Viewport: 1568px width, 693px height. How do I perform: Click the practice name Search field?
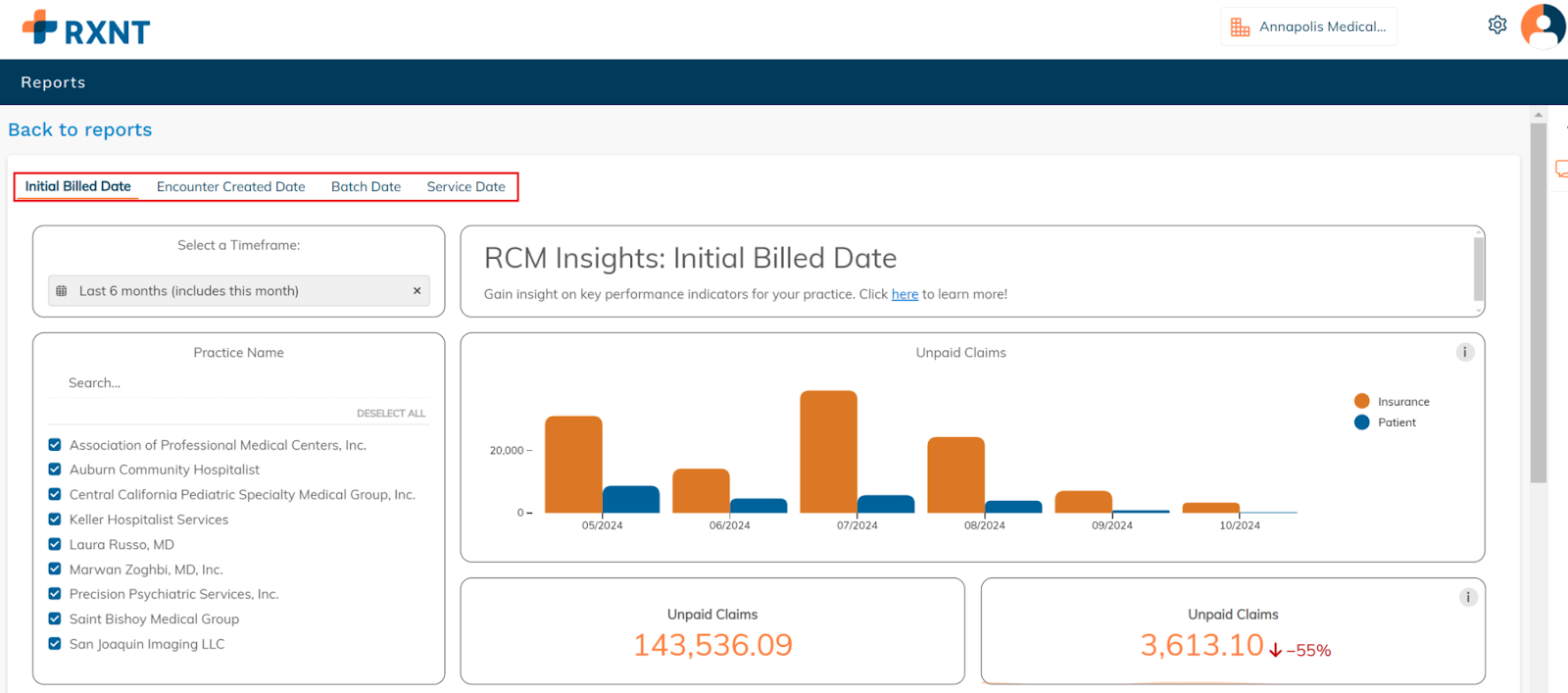[x=235, y=383]
